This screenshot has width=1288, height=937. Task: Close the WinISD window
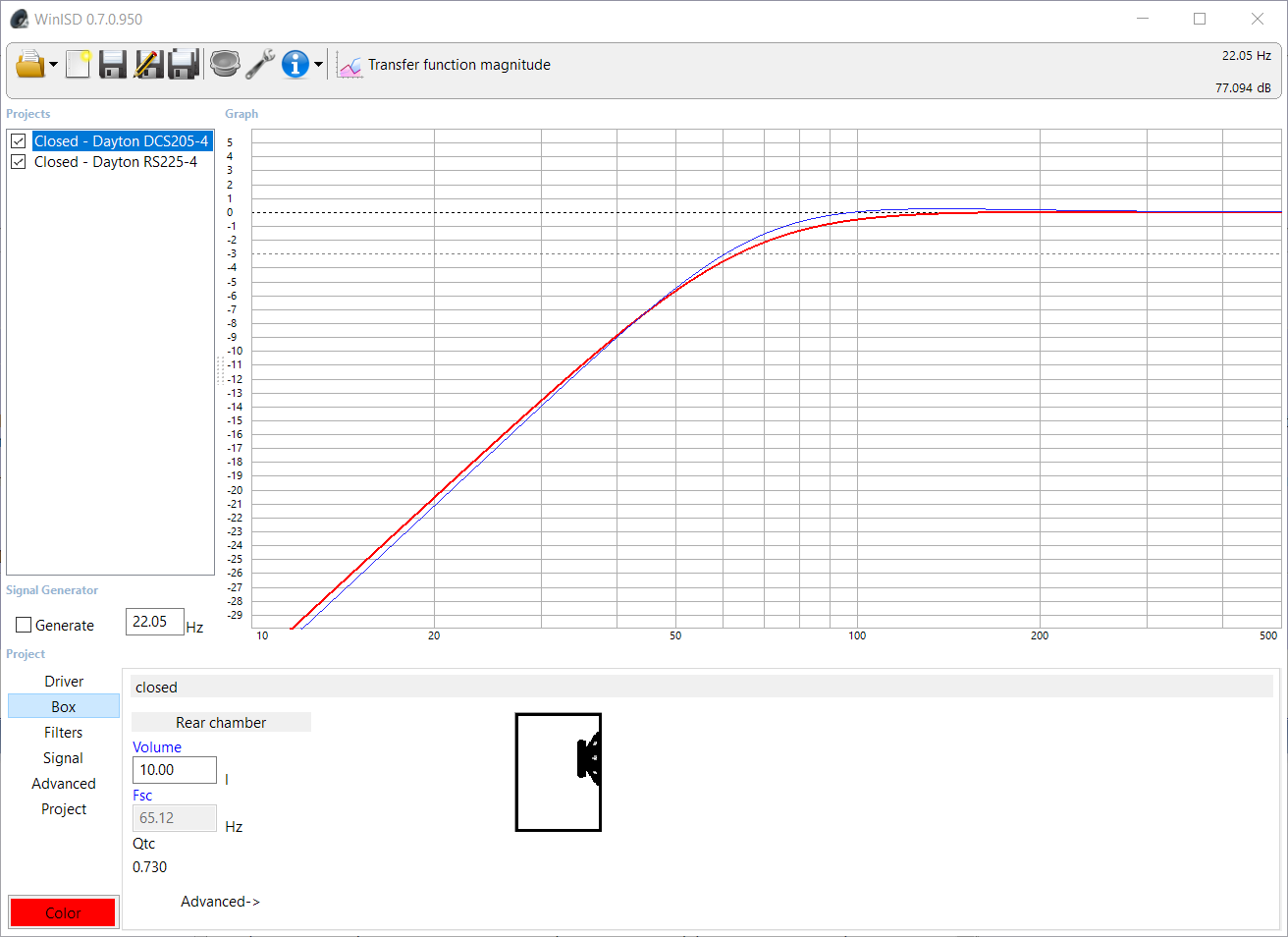(1258, 19)
